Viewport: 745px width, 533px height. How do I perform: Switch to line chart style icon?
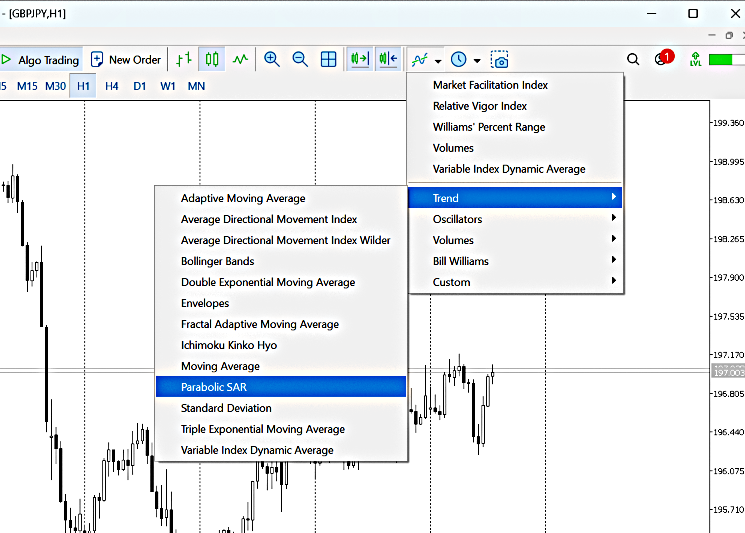tap(240, 59)
